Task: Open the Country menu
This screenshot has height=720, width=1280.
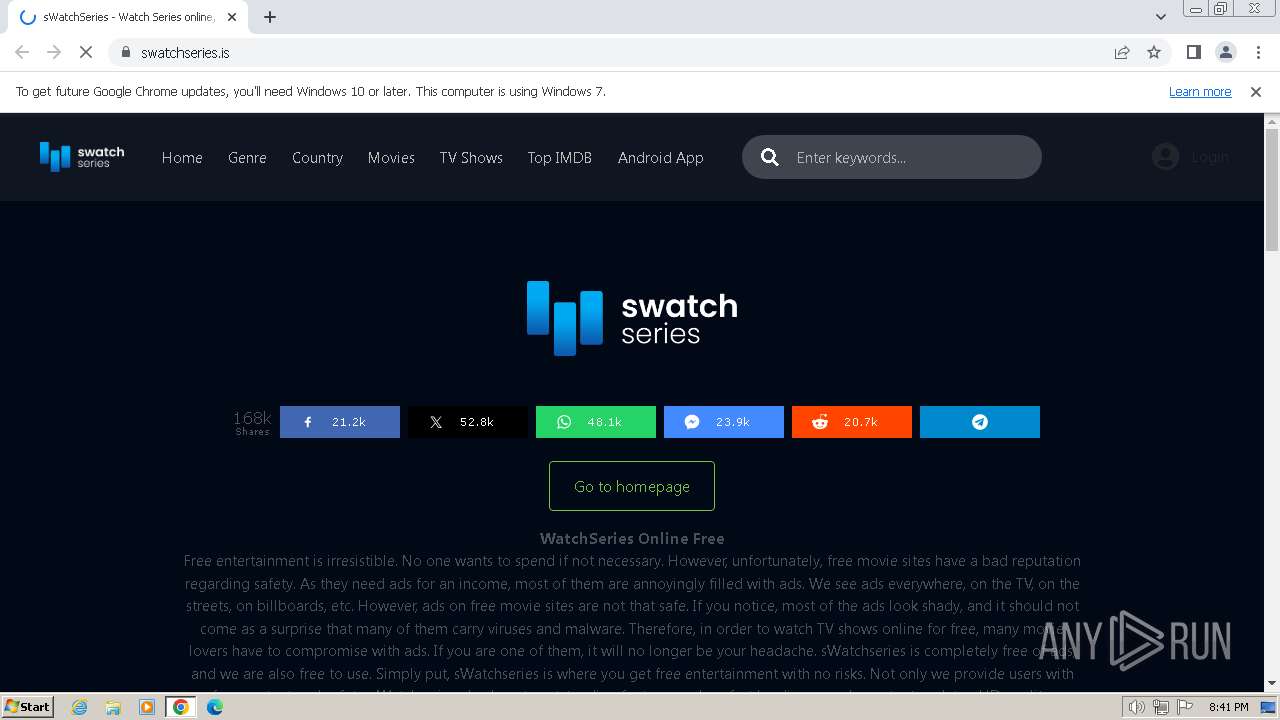Action: [317, 157]
